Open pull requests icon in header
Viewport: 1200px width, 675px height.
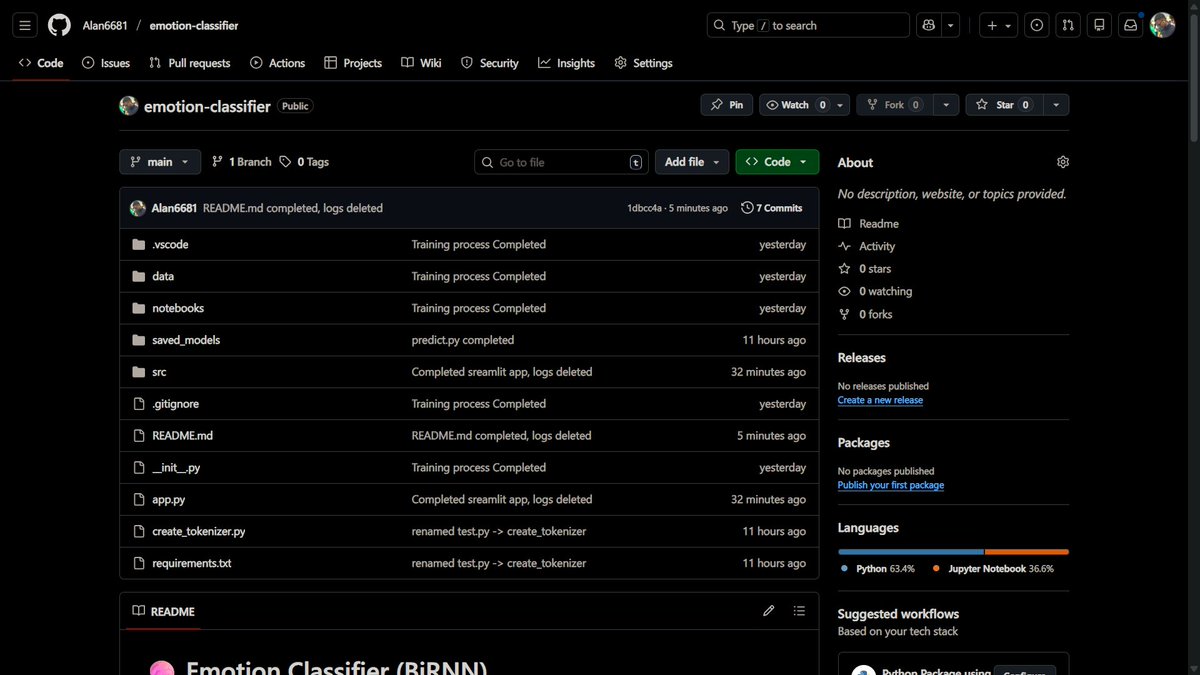pyautogui.click(x=1068, y=25)
